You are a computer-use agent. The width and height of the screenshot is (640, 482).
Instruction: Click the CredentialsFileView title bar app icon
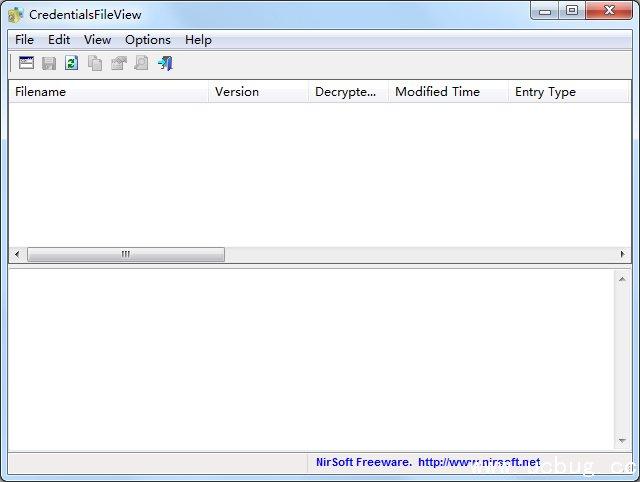16,15
